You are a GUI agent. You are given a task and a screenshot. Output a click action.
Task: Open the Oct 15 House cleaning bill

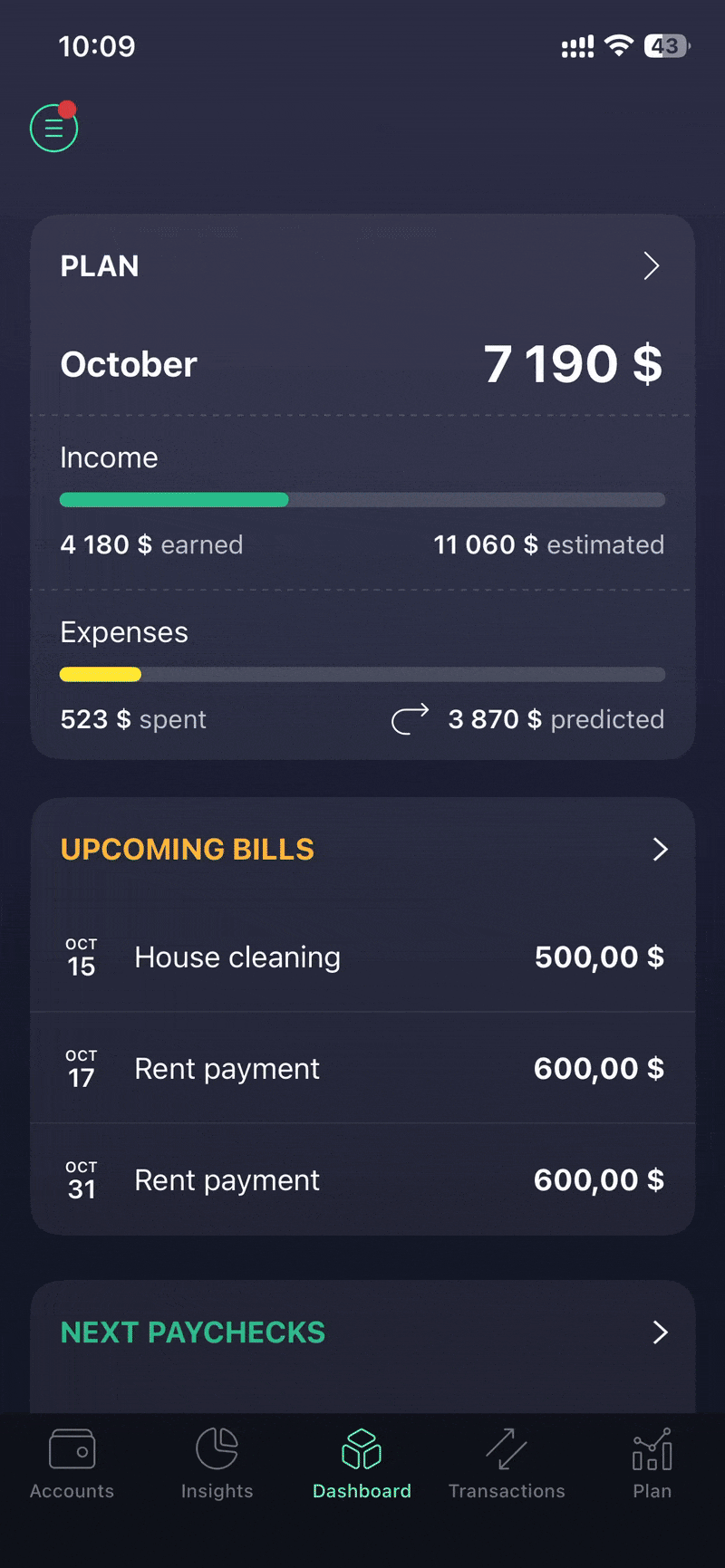coord(362,957)
